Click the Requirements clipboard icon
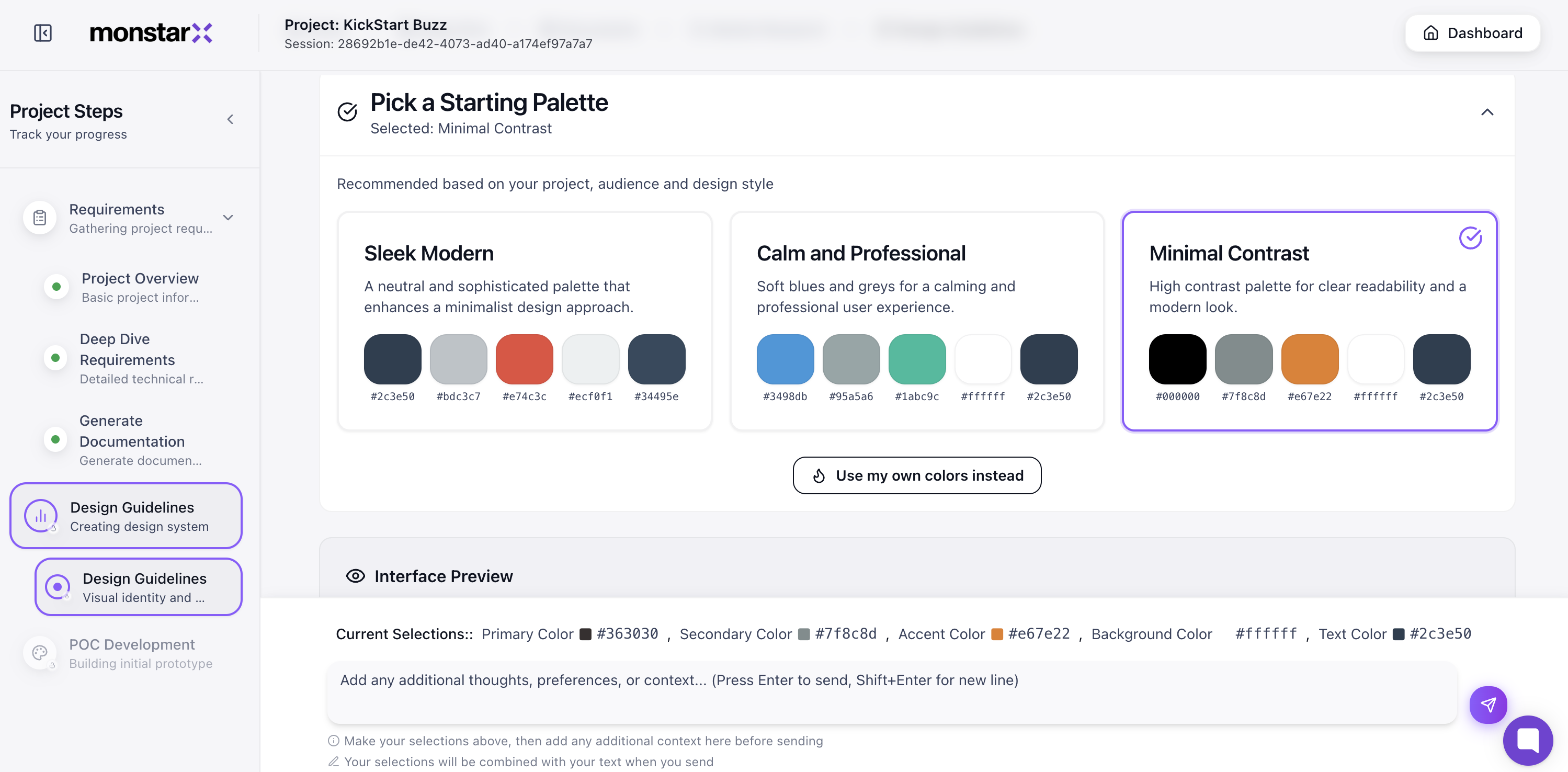Viewport: 1568px width, 772px height. [40, 218]
